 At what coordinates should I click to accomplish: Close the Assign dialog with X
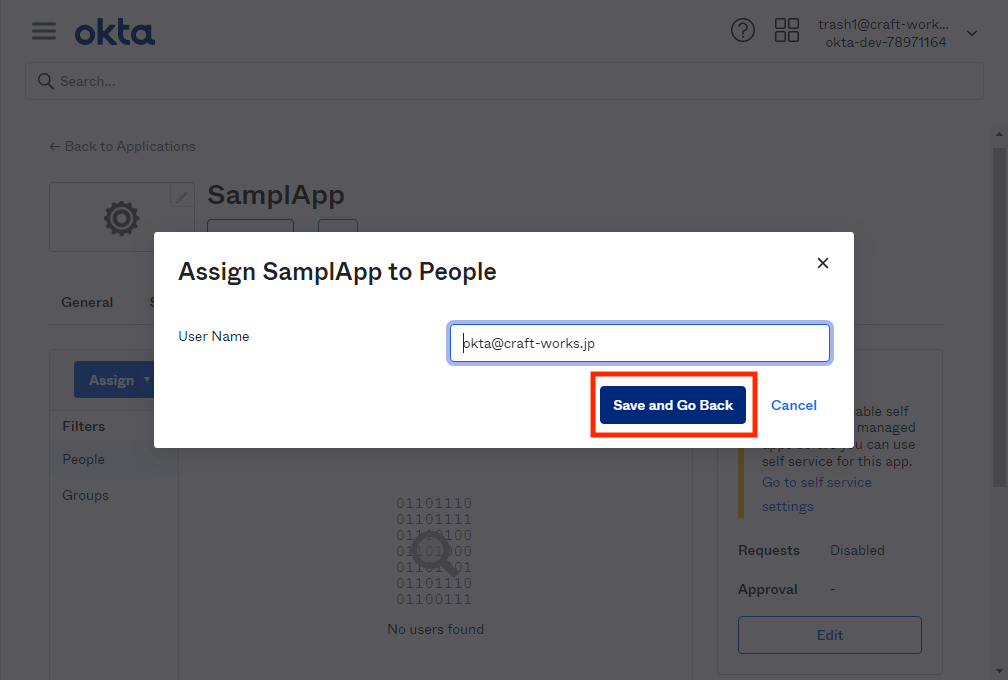tap(822, 263)
